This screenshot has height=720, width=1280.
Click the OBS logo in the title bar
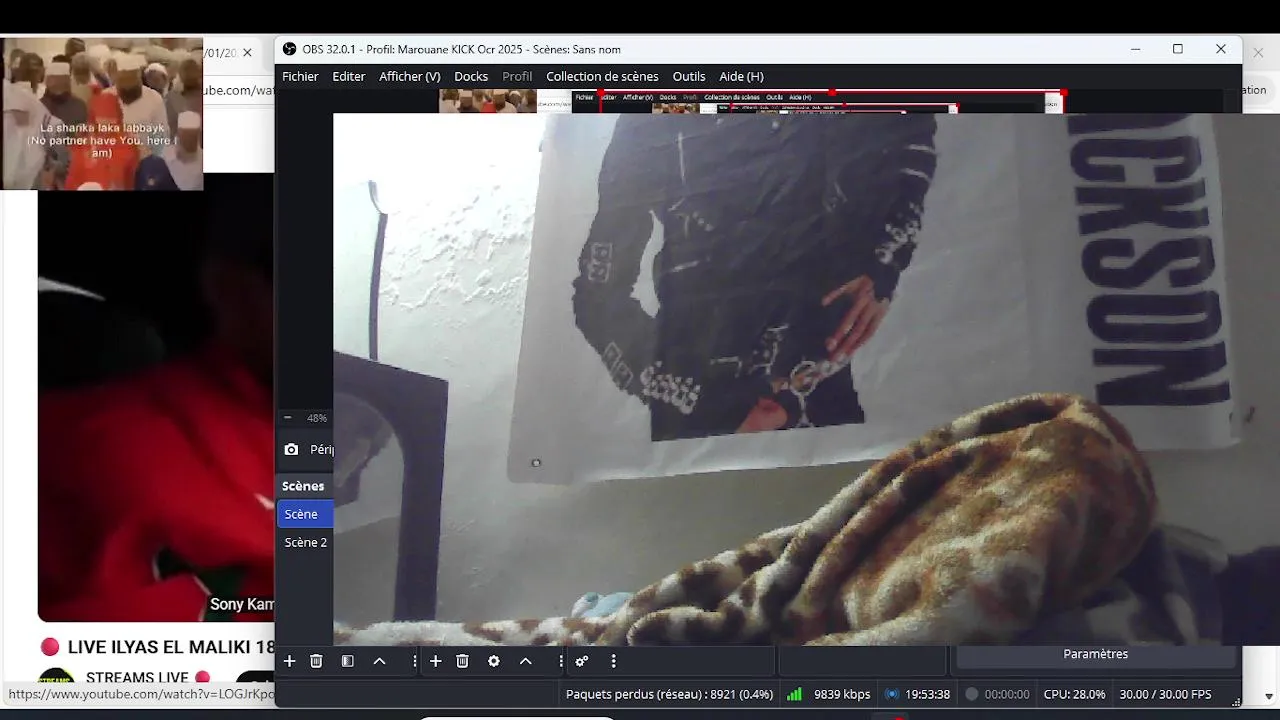pyautogui.click(x=289, y=49)
